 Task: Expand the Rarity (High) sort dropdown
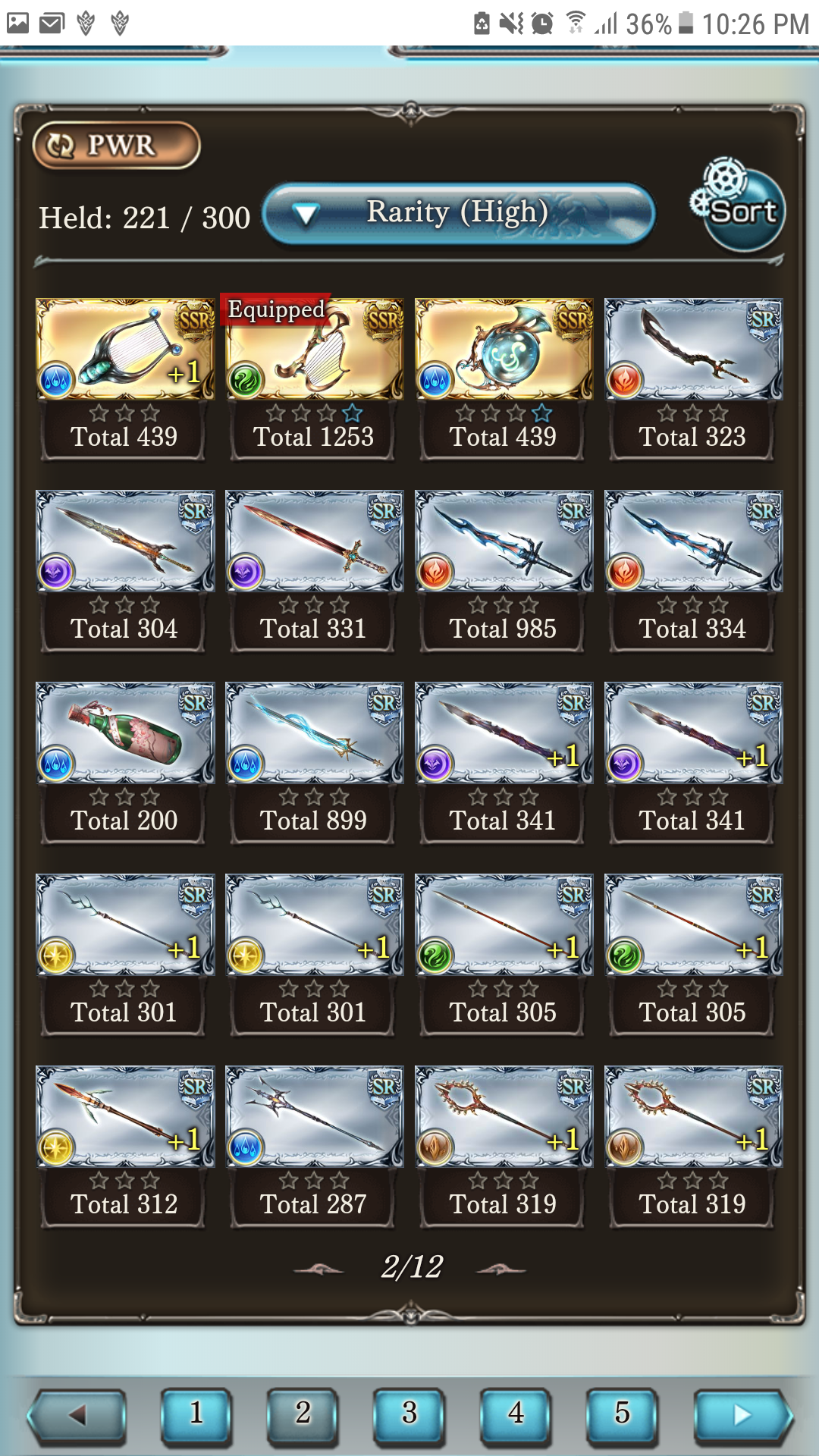pos(459,213)
